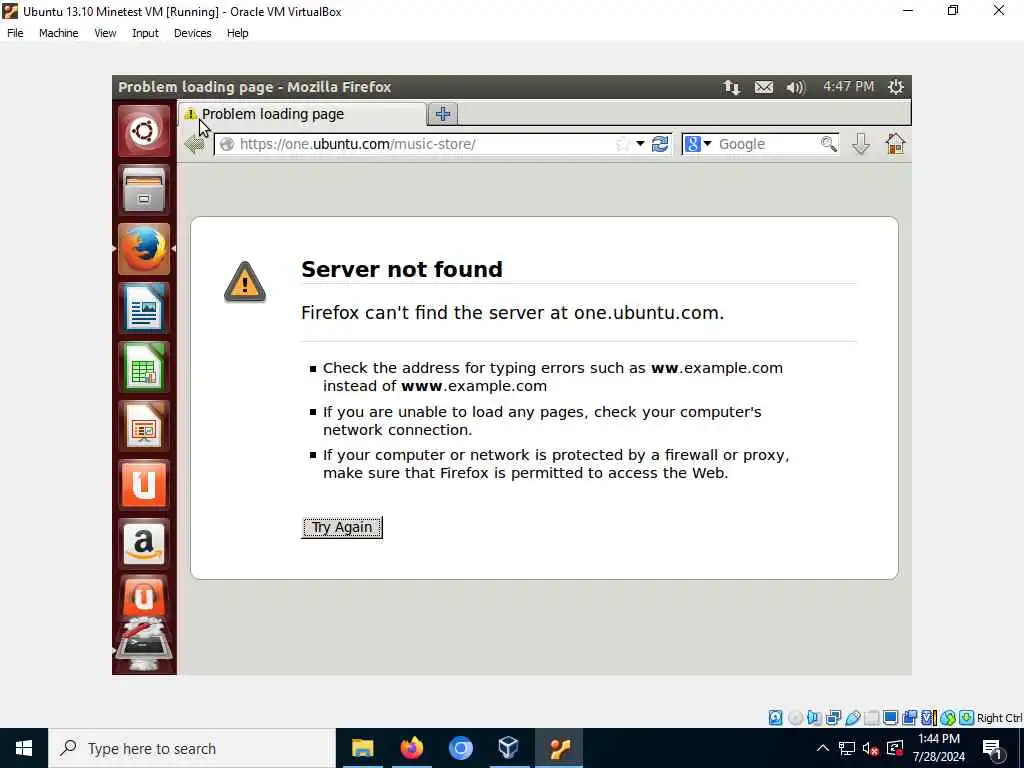
Task: Reload the page in Firefox
Action: (x=660, y=144)
